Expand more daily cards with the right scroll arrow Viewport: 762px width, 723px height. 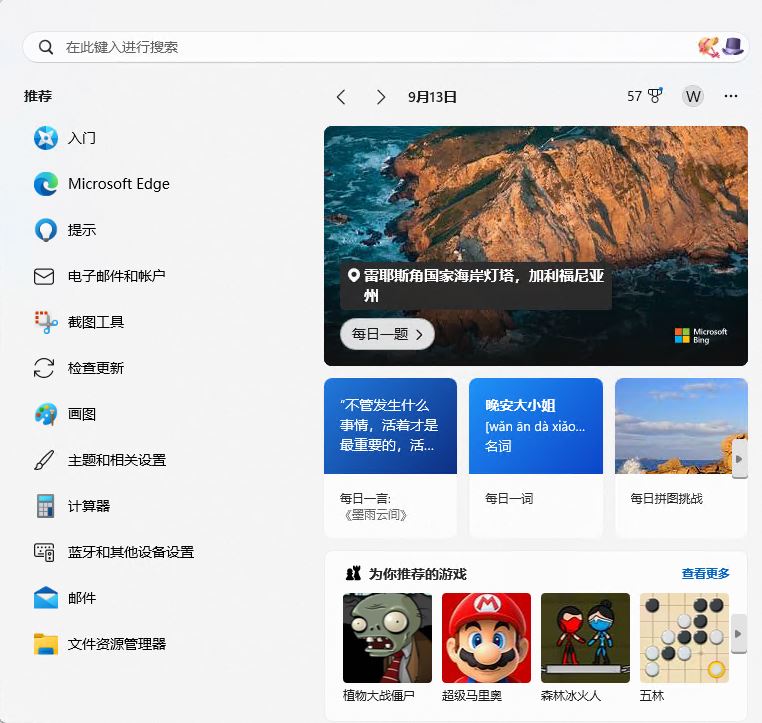point(739,459)
